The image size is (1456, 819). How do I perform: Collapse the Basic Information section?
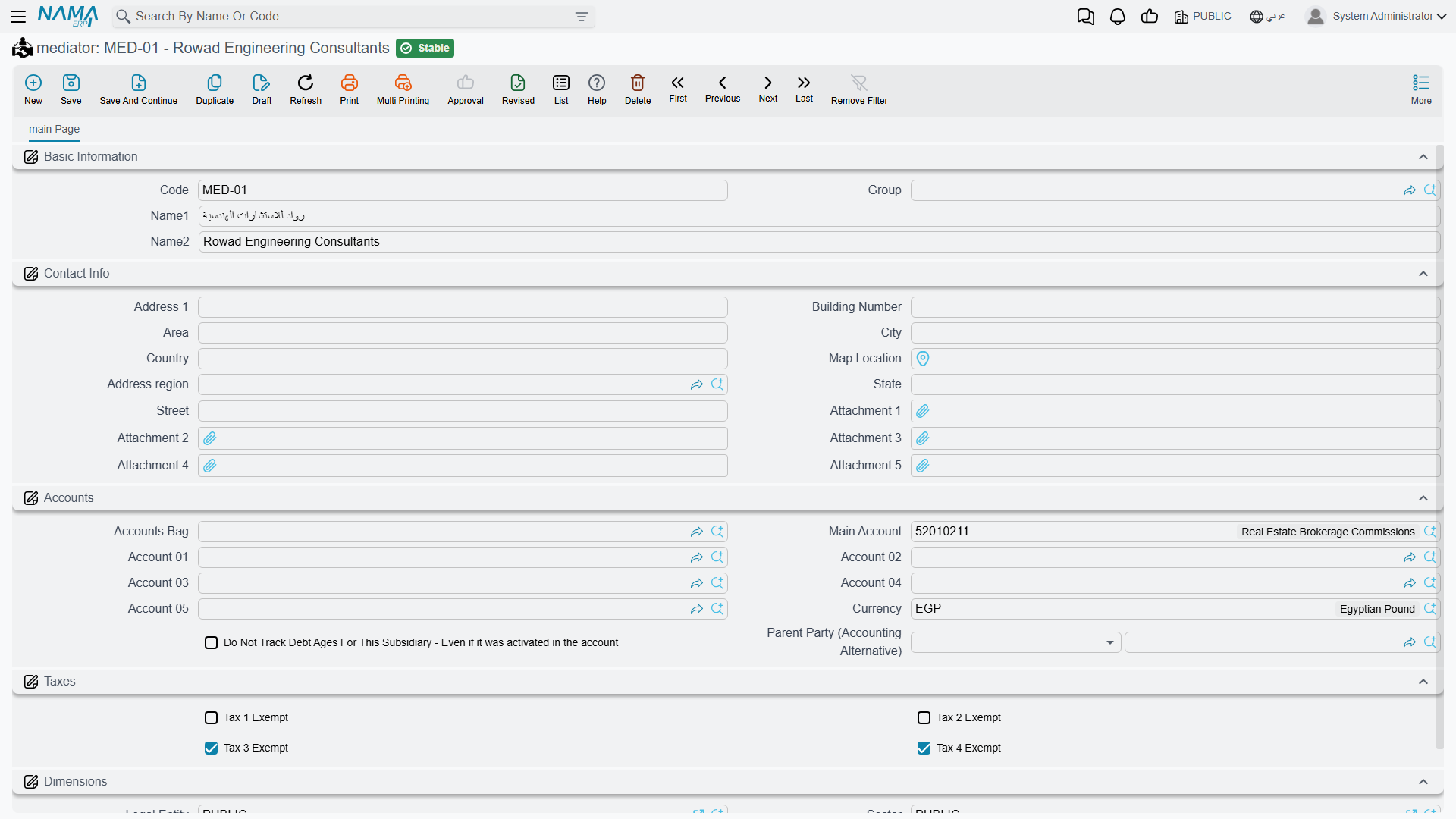(1423, 157)
